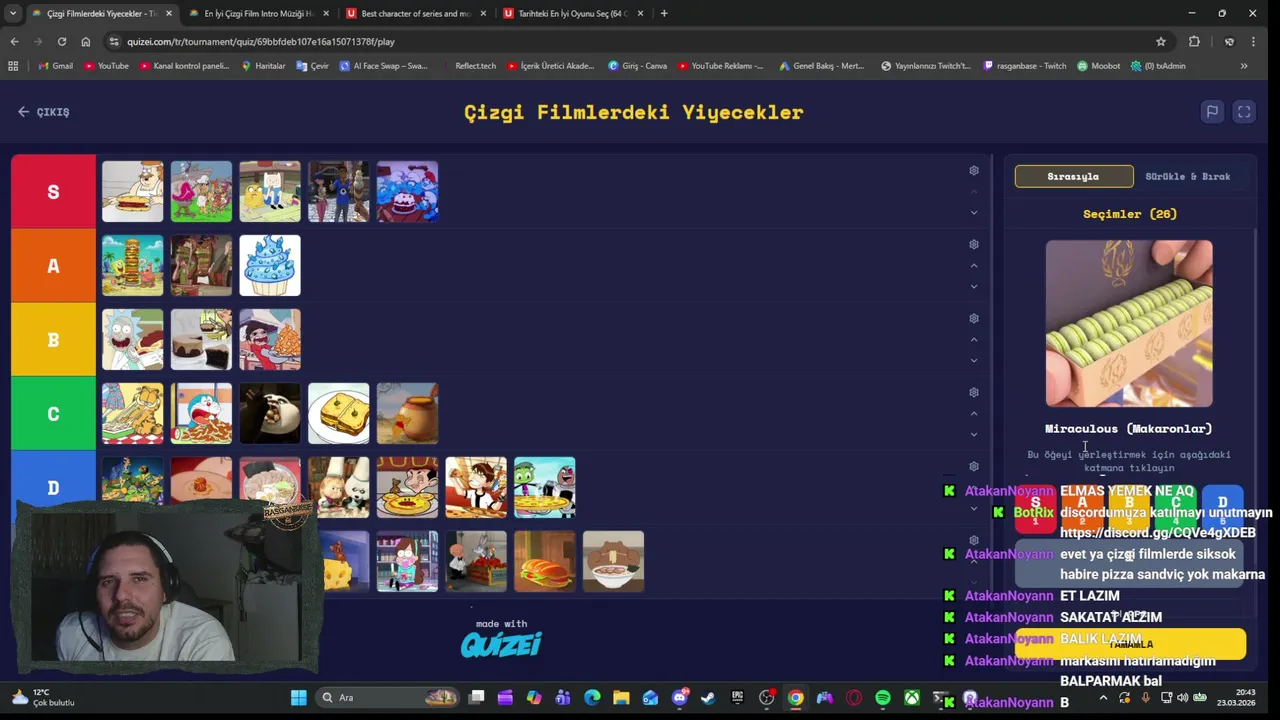
Task: Click the flag report icon top right
Action: tap(1212, 112)
